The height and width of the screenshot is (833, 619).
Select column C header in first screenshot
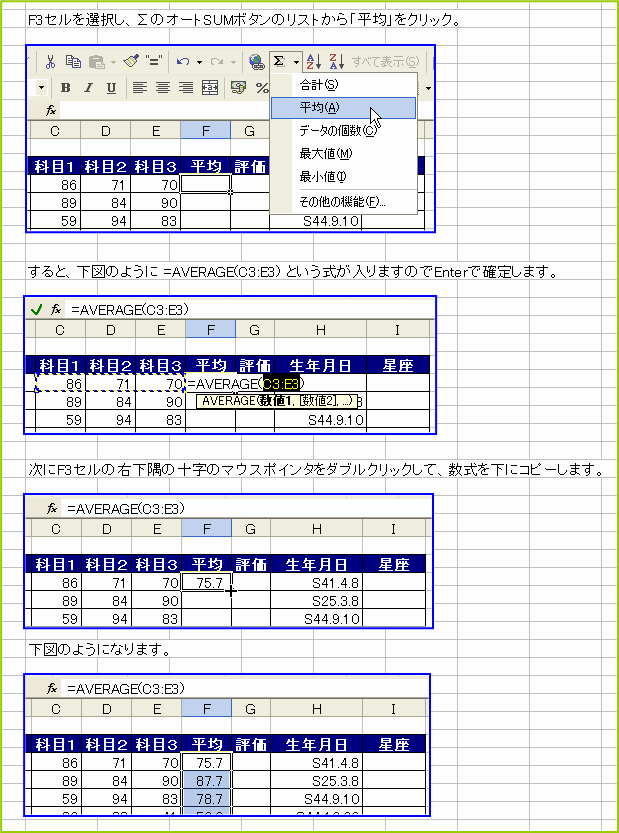click(x=55, y=131)
